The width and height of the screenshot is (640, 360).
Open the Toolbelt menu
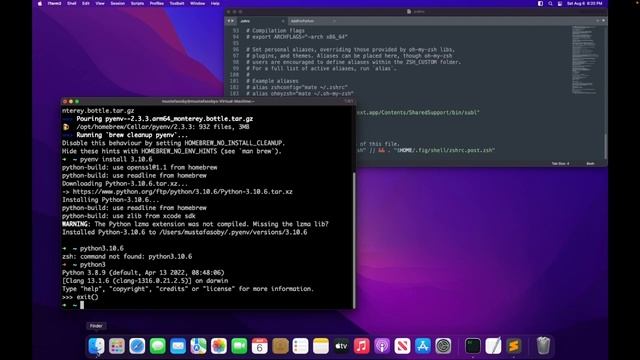click(177, 3)
